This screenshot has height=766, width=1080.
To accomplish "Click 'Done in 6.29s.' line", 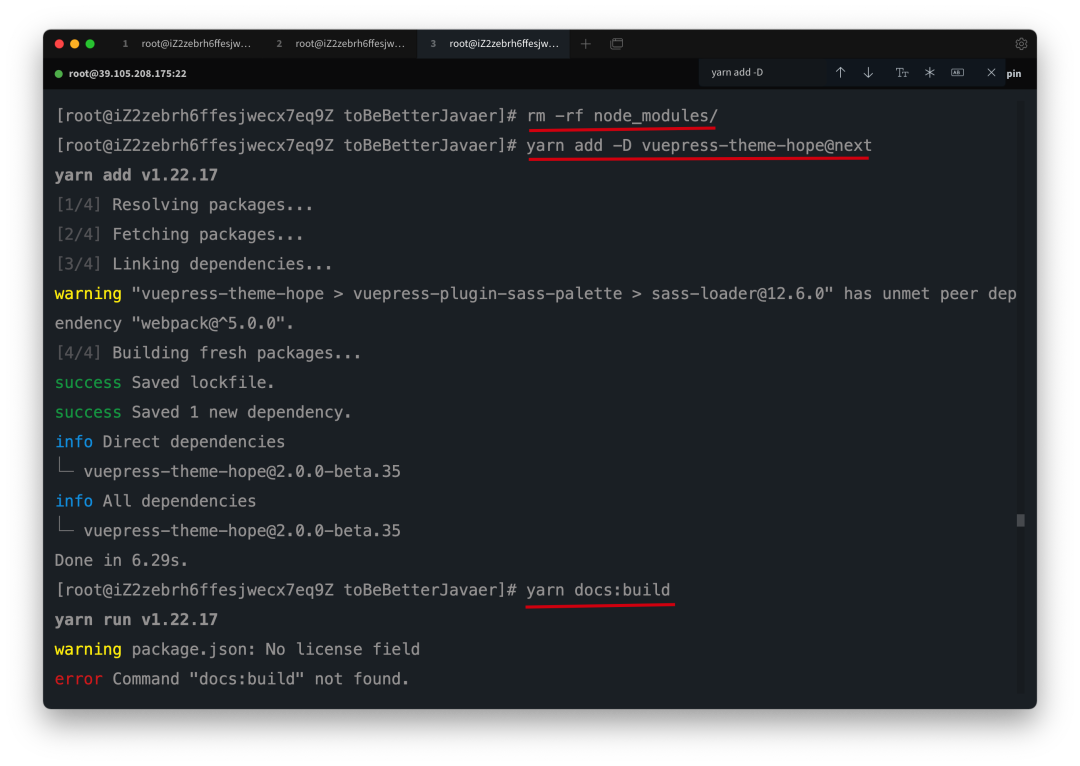I will click(121, 560).
